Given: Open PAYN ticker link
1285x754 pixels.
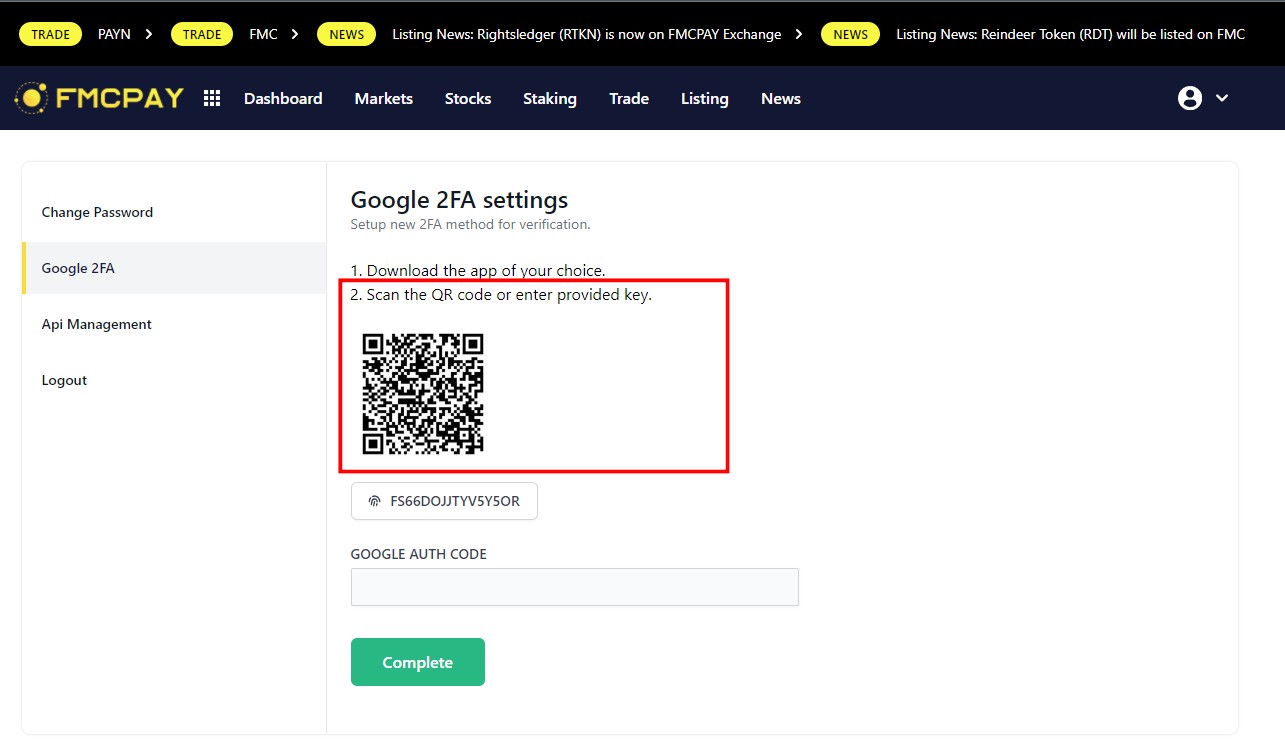Looking at the screenshot, I should (114, 34).
